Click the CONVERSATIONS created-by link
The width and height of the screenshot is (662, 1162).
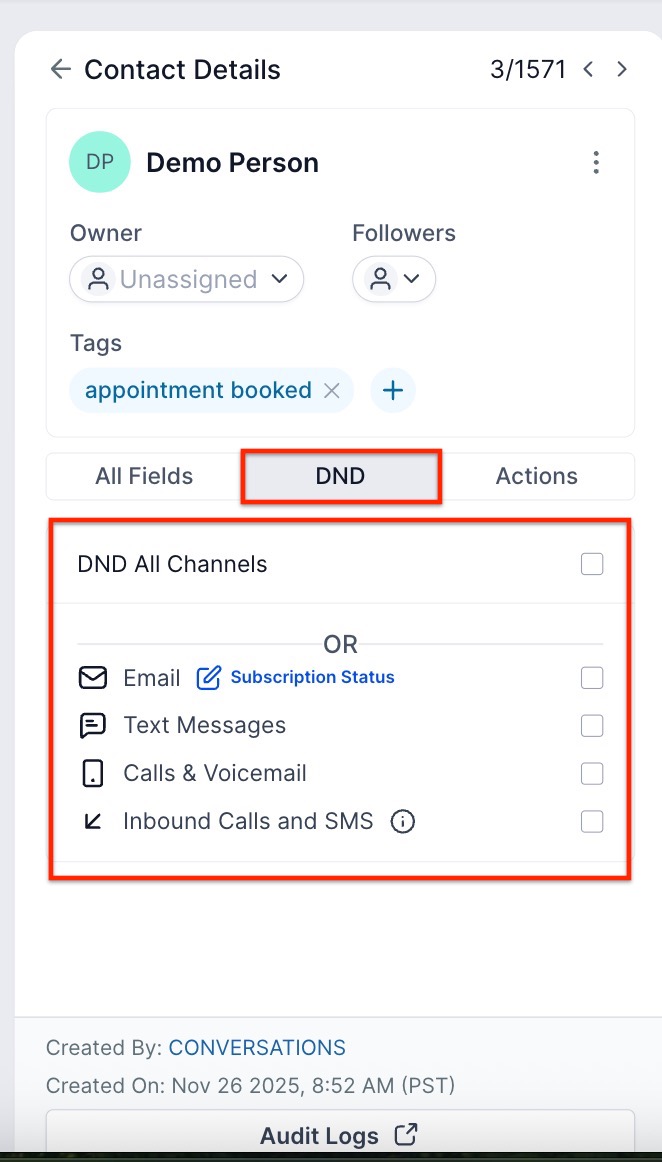257,1048
